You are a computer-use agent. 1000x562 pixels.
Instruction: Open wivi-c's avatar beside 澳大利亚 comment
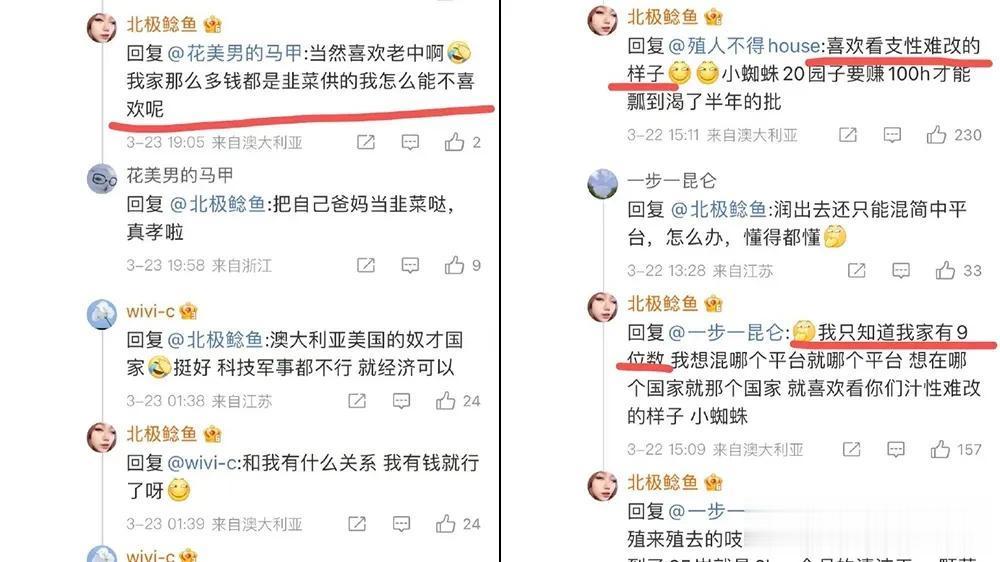coord(102,314)
